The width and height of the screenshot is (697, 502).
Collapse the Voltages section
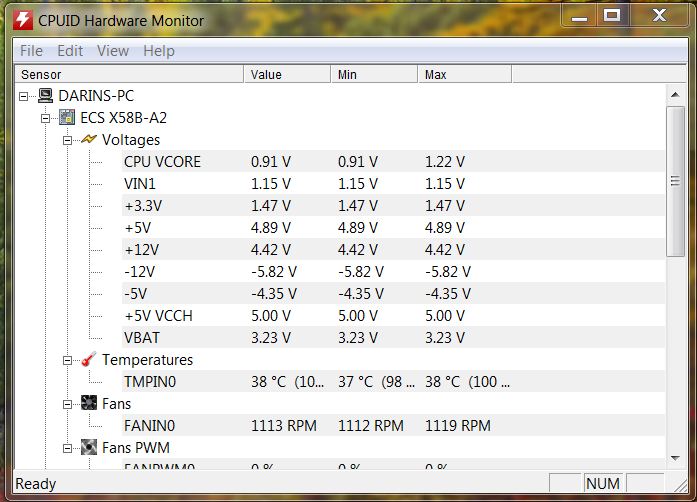(67, 141)
